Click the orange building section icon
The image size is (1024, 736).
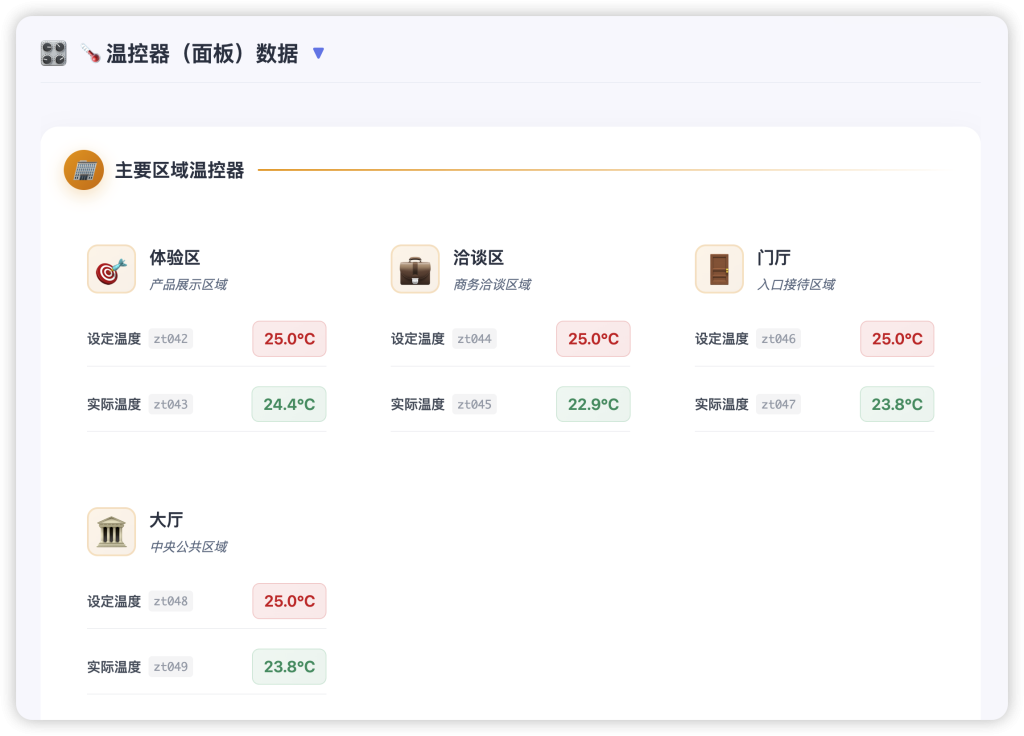click(84, 170)
